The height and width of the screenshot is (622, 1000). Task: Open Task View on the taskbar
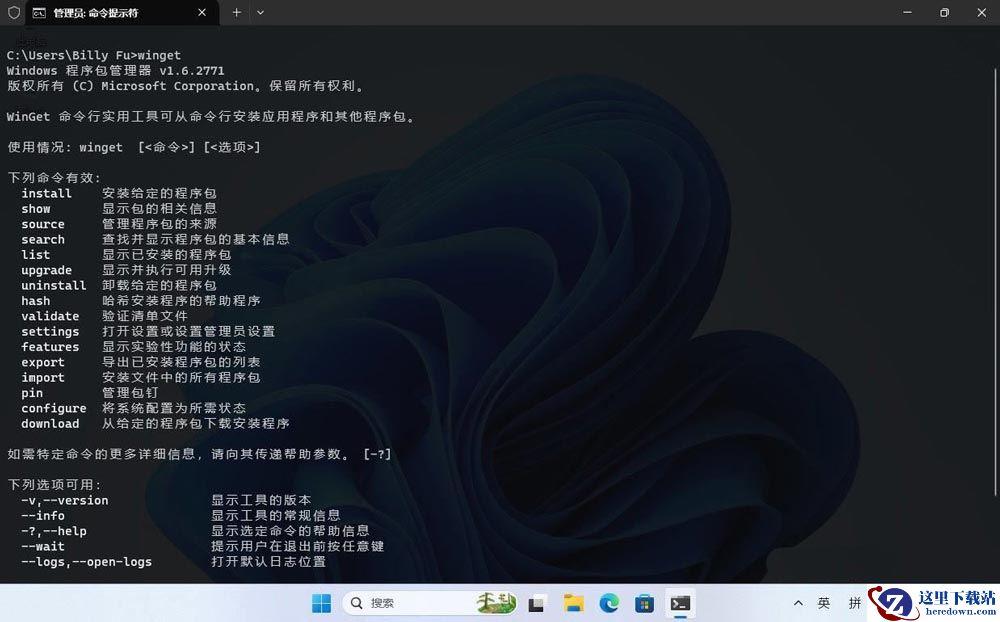537,603
